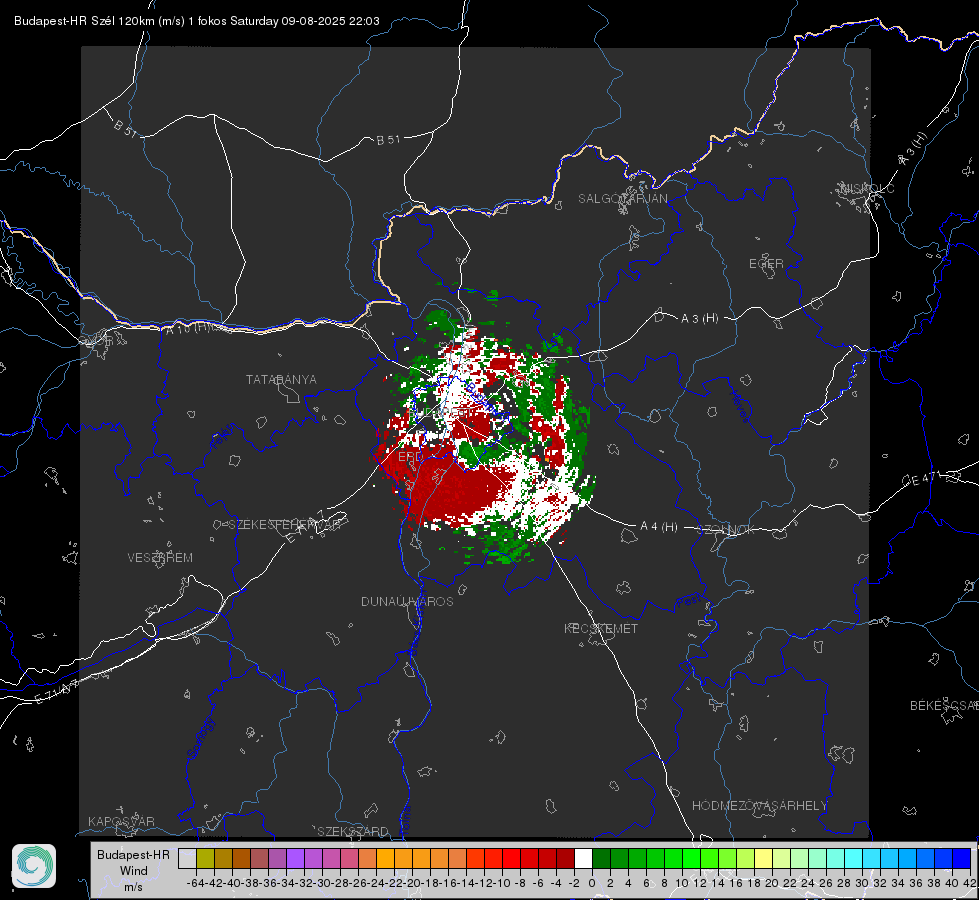Select the KAPOSVÁR city label
Image resolution: width=979 pixels, height=900 pixels.
(121, 821)
